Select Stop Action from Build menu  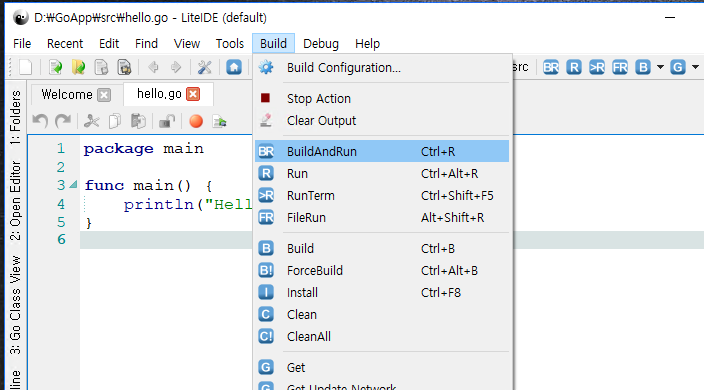[382, 99]
